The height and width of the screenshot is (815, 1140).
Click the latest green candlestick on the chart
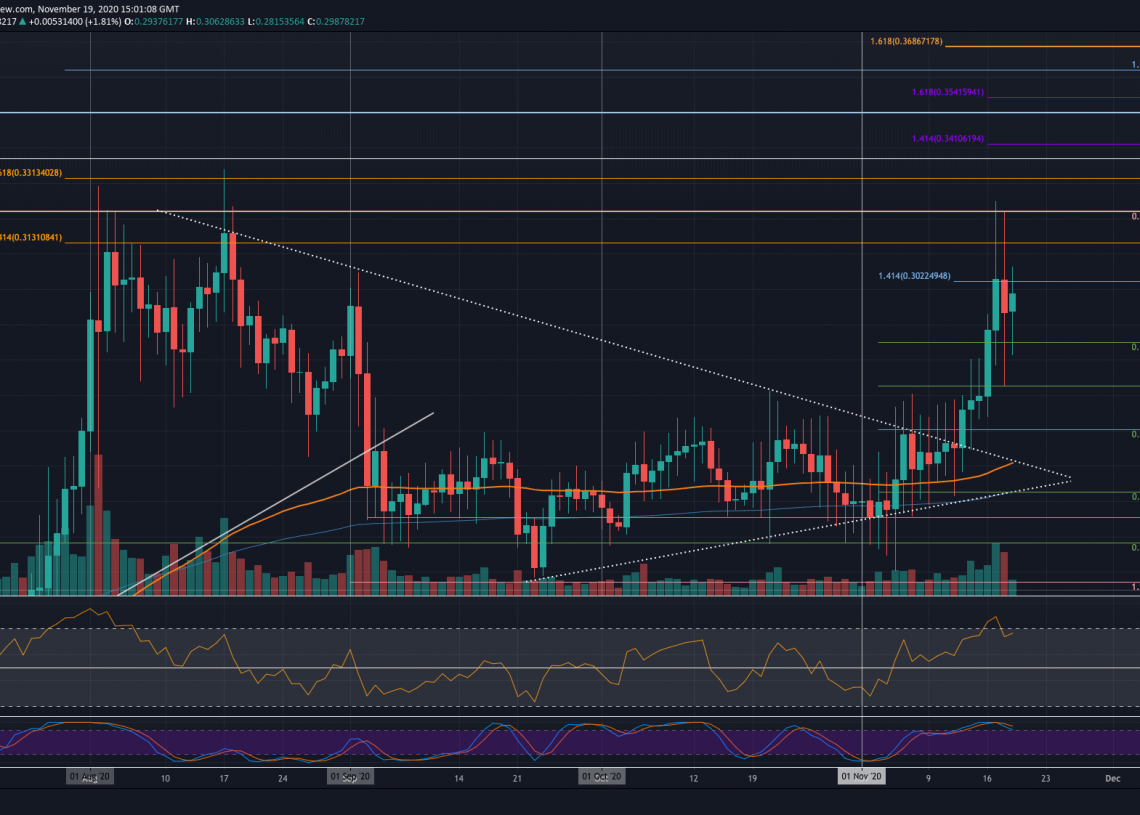click(x=1013, y=302)
